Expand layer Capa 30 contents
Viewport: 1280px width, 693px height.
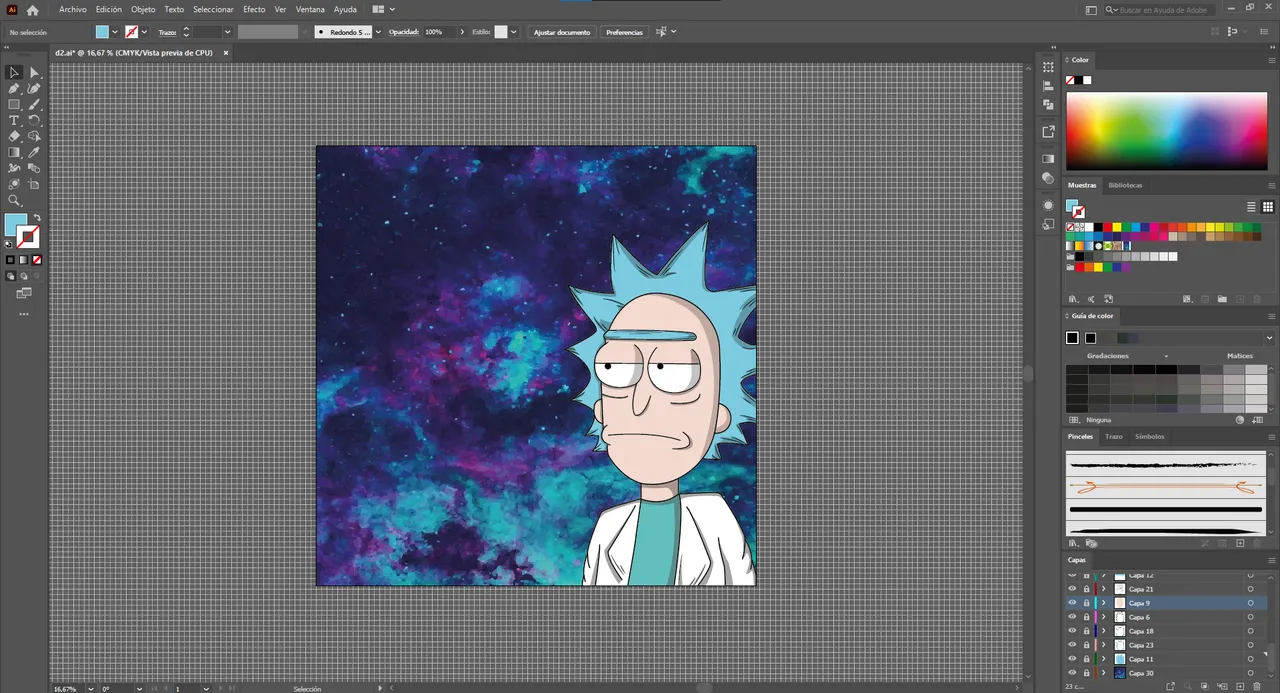point(1104,673)
